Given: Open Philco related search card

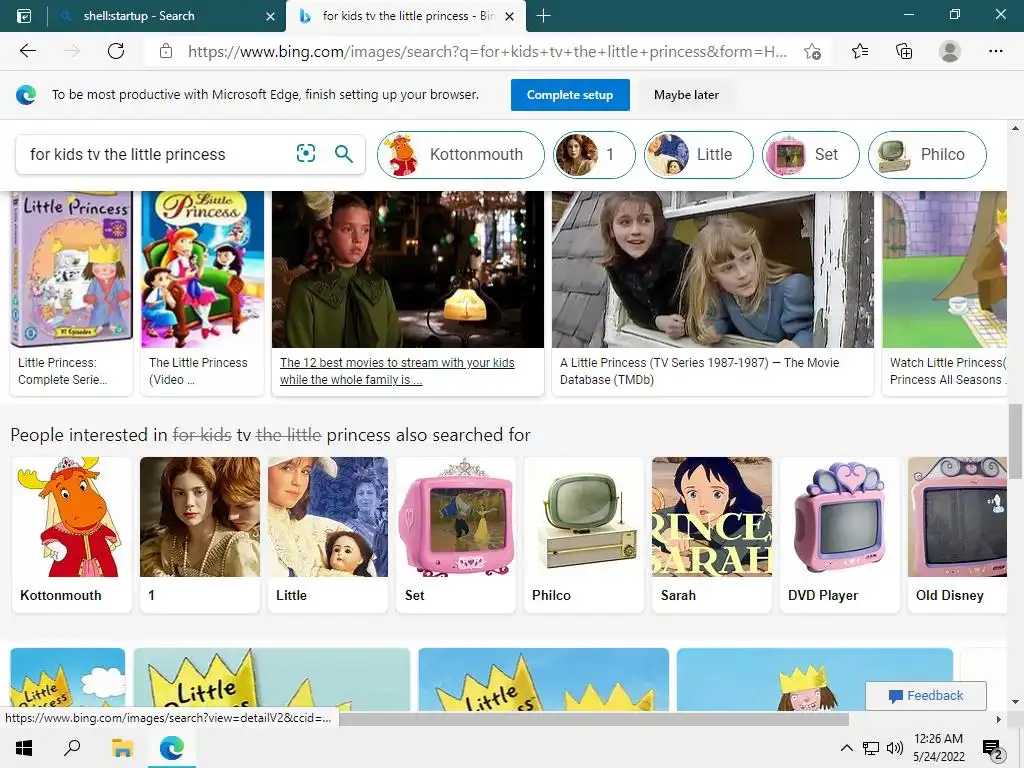Looking at the screenshot, I should pyautogui.click(x=584, y=534).
